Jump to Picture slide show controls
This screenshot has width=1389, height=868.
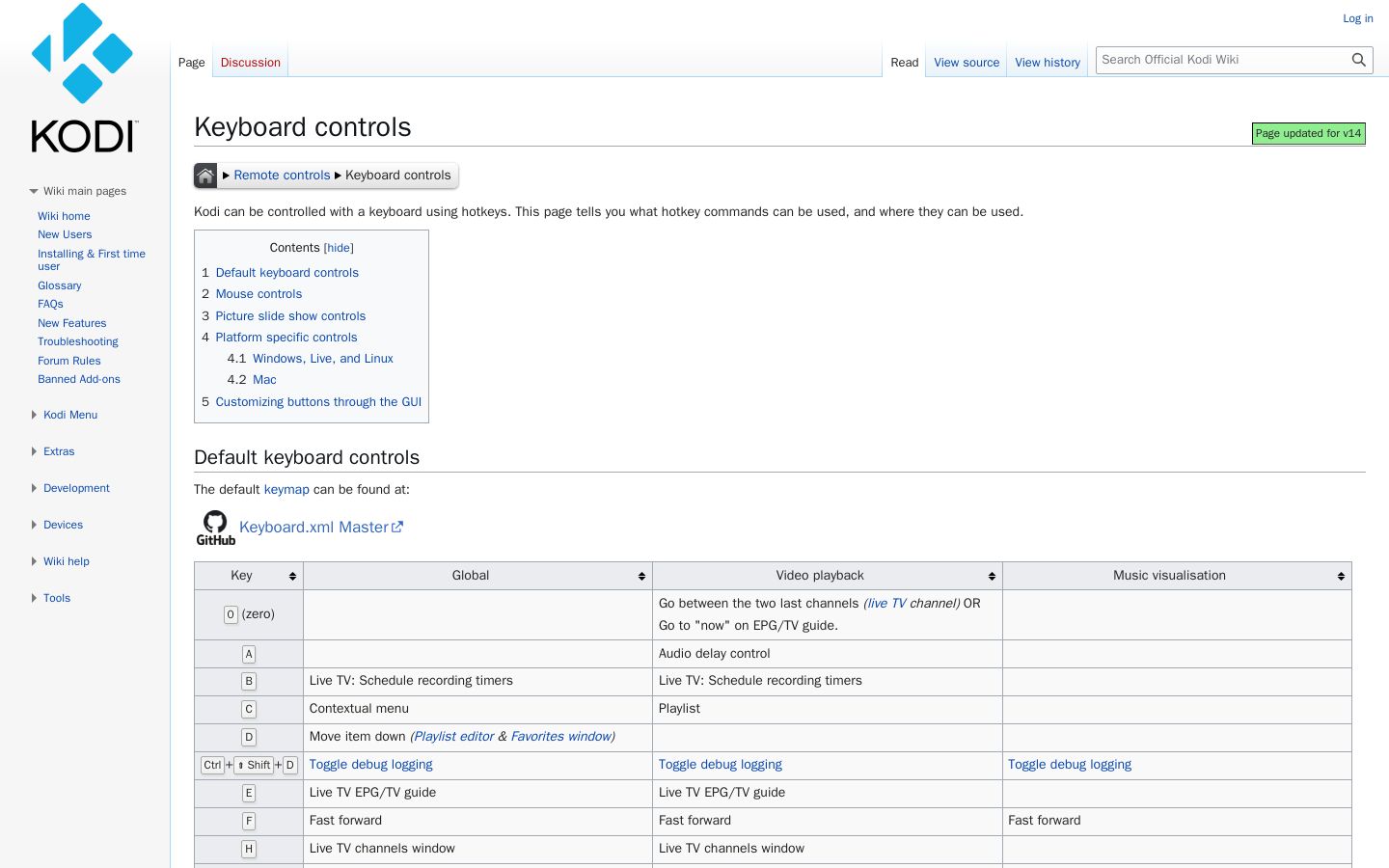290,316
